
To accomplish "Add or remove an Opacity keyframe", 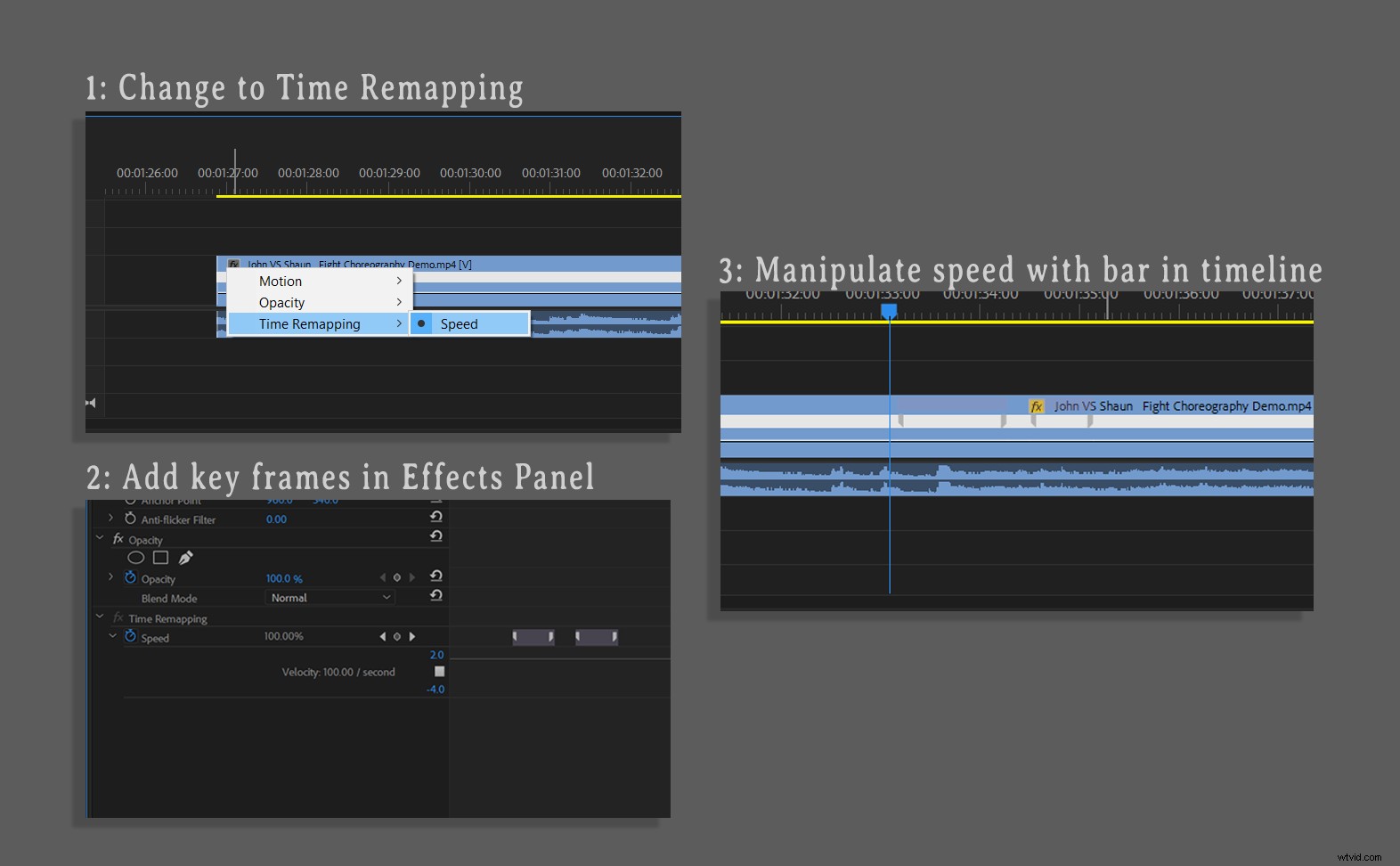I will tap(397, 577).
